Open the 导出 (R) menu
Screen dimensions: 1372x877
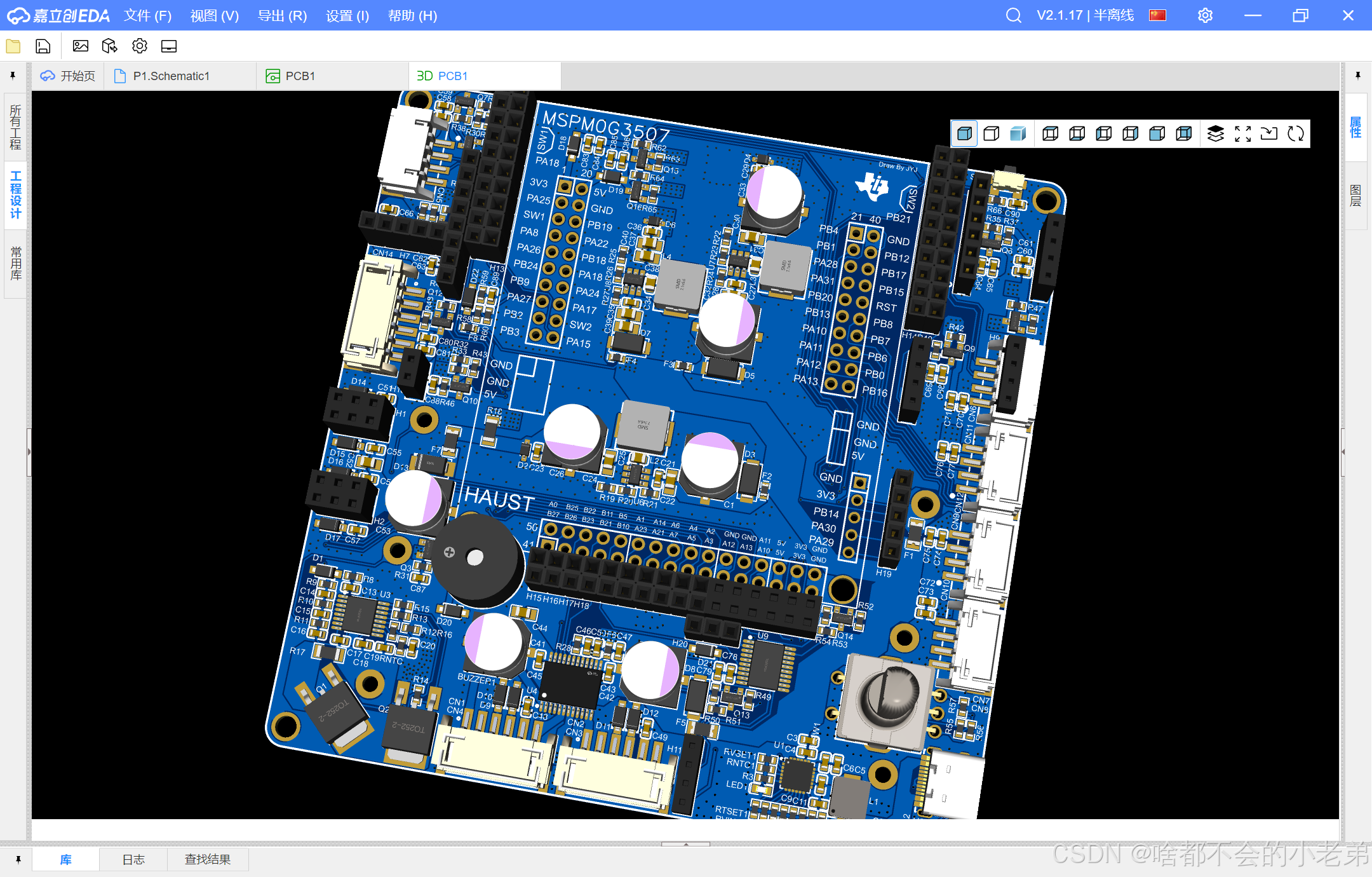point(282,15)
